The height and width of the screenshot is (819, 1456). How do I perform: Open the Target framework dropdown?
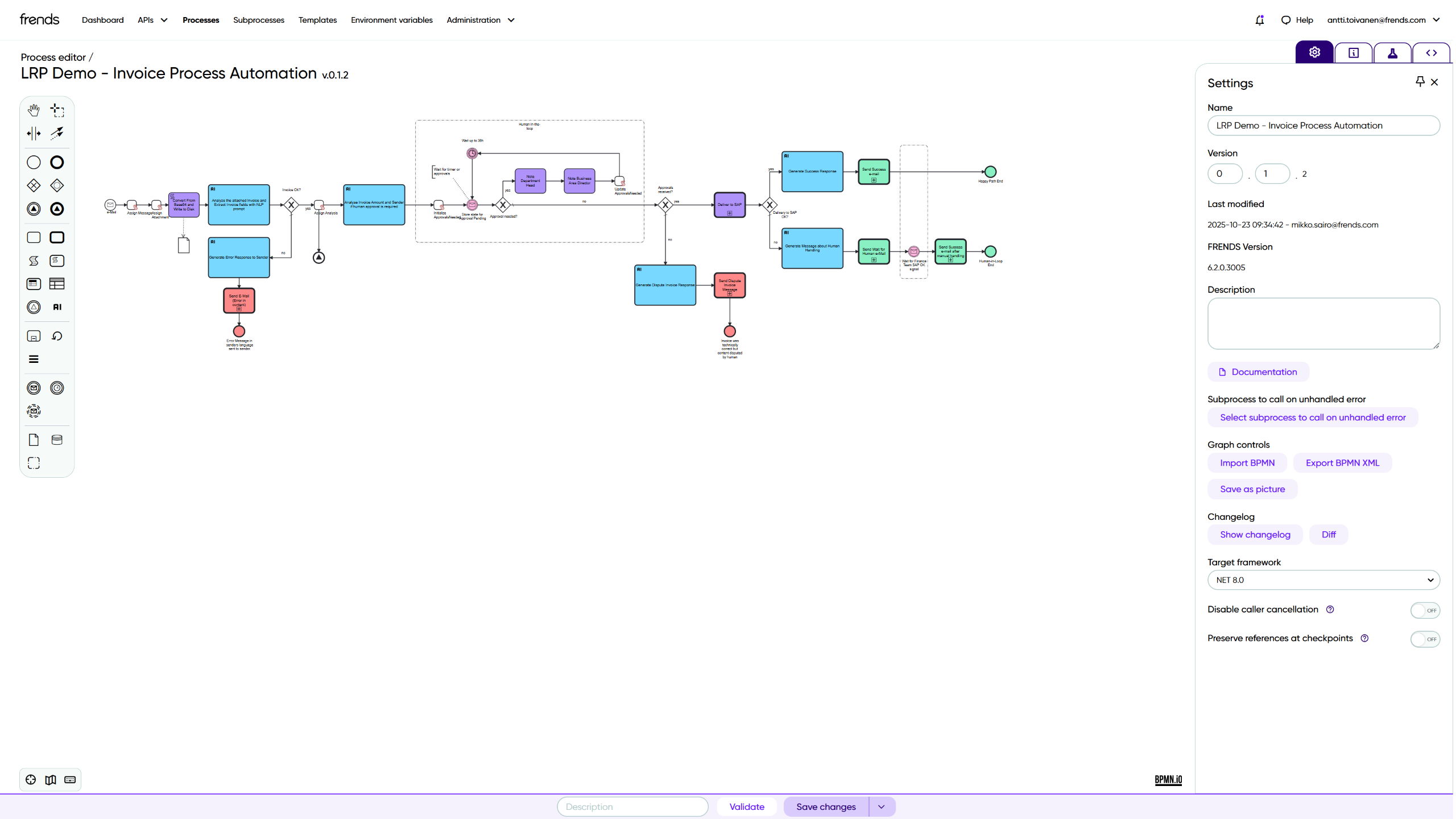pyautogui.click(x=1323, y=580)
